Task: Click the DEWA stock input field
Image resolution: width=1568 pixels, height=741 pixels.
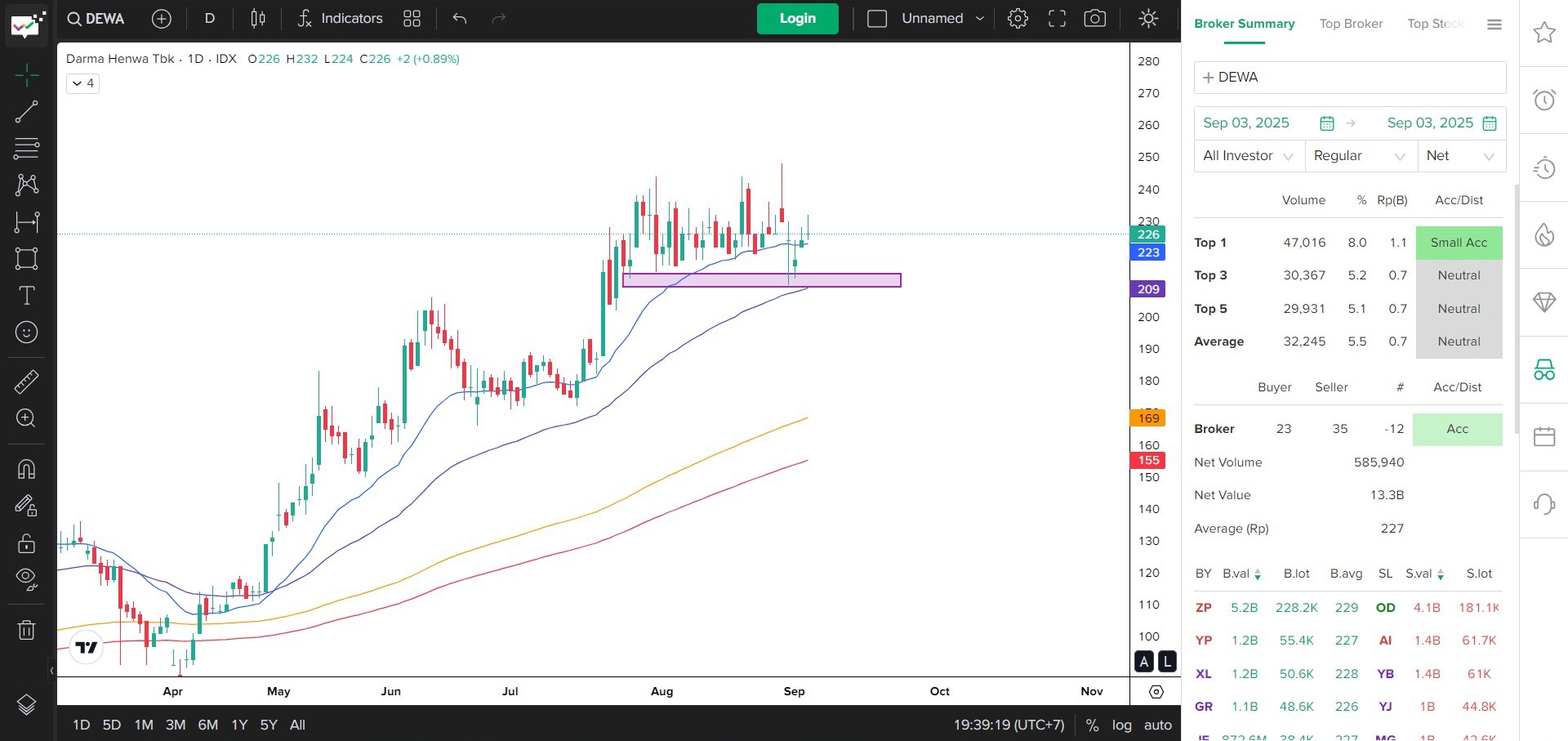Action: click(x=1349, y=78)
